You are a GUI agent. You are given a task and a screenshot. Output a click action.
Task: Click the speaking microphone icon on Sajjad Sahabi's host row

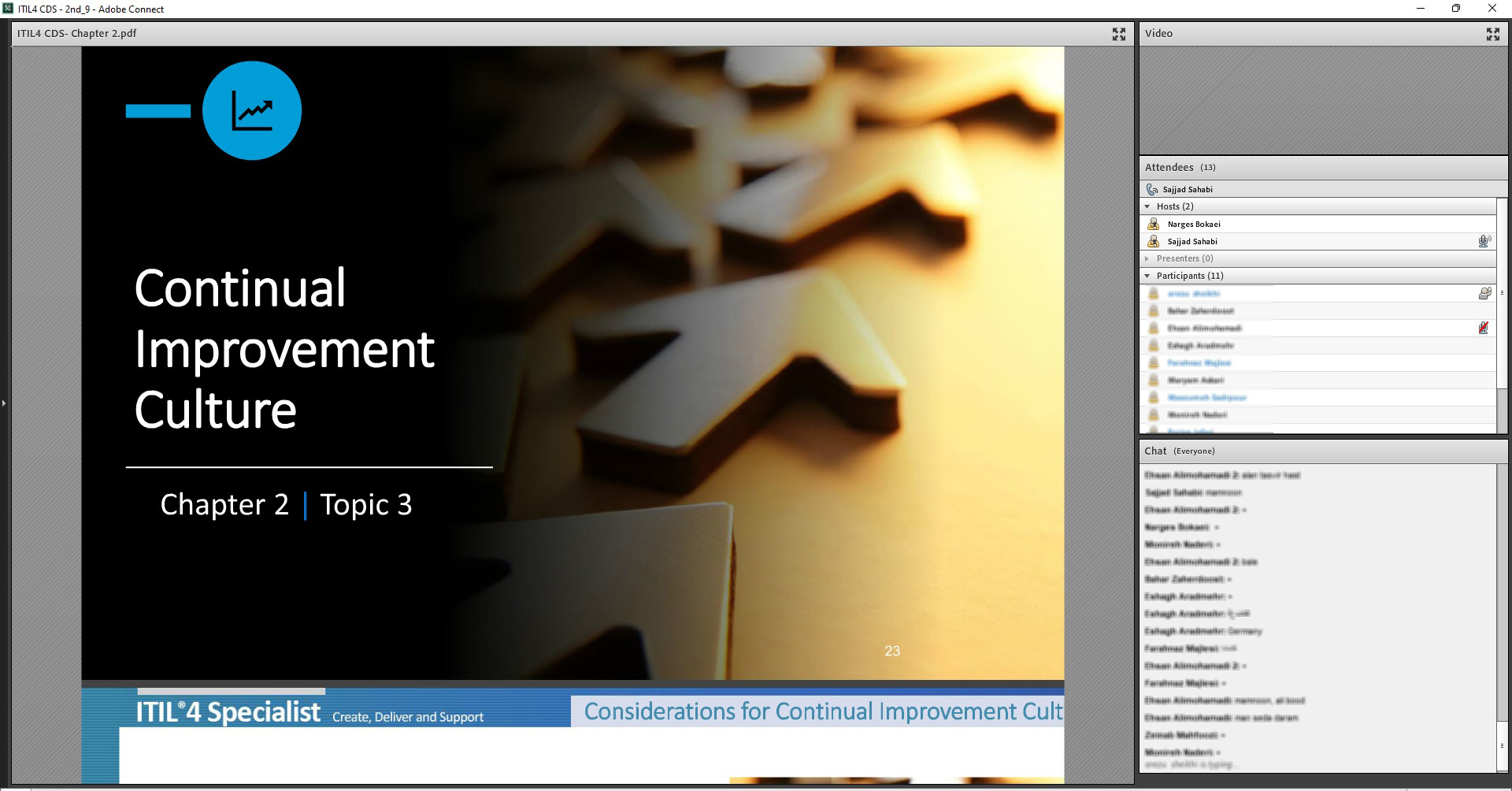pos(1484,242)
